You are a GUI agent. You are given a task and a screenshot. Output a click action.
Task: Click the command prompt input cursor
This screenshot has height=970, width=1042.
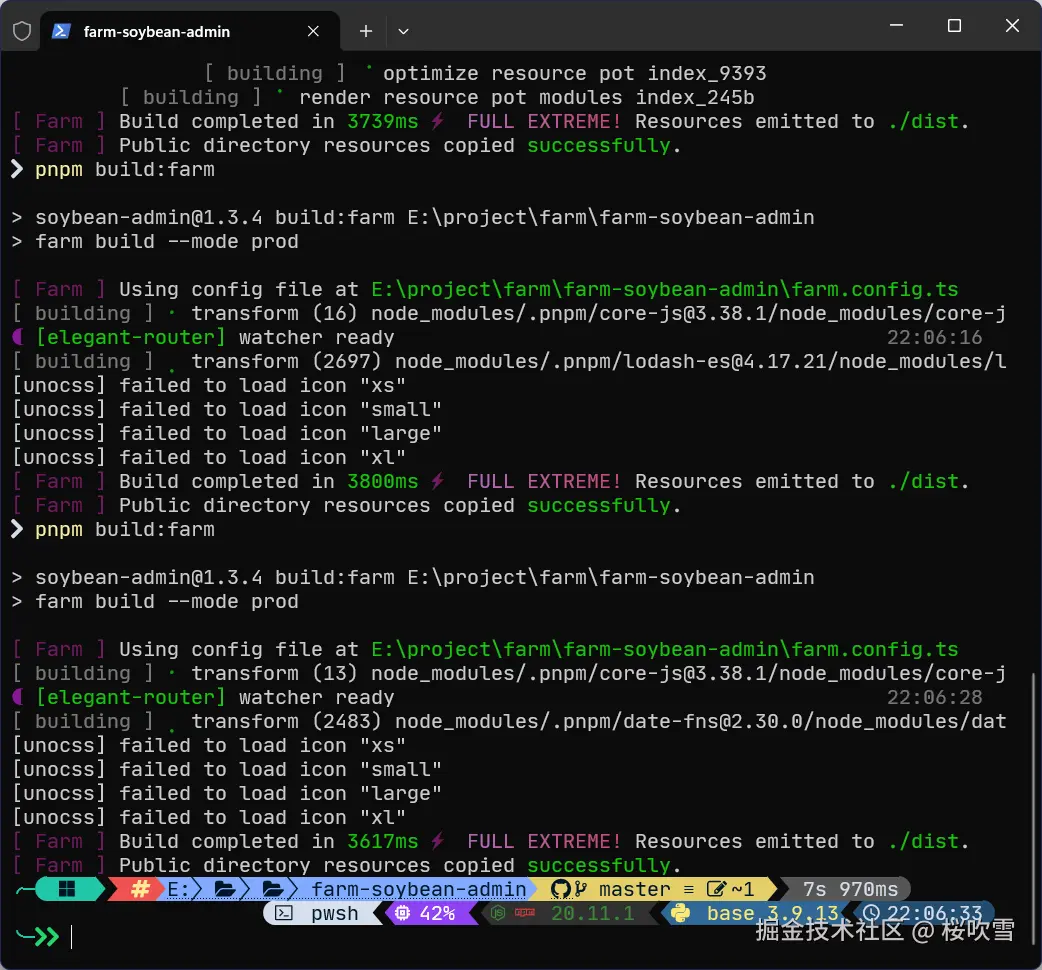(72, 937)
